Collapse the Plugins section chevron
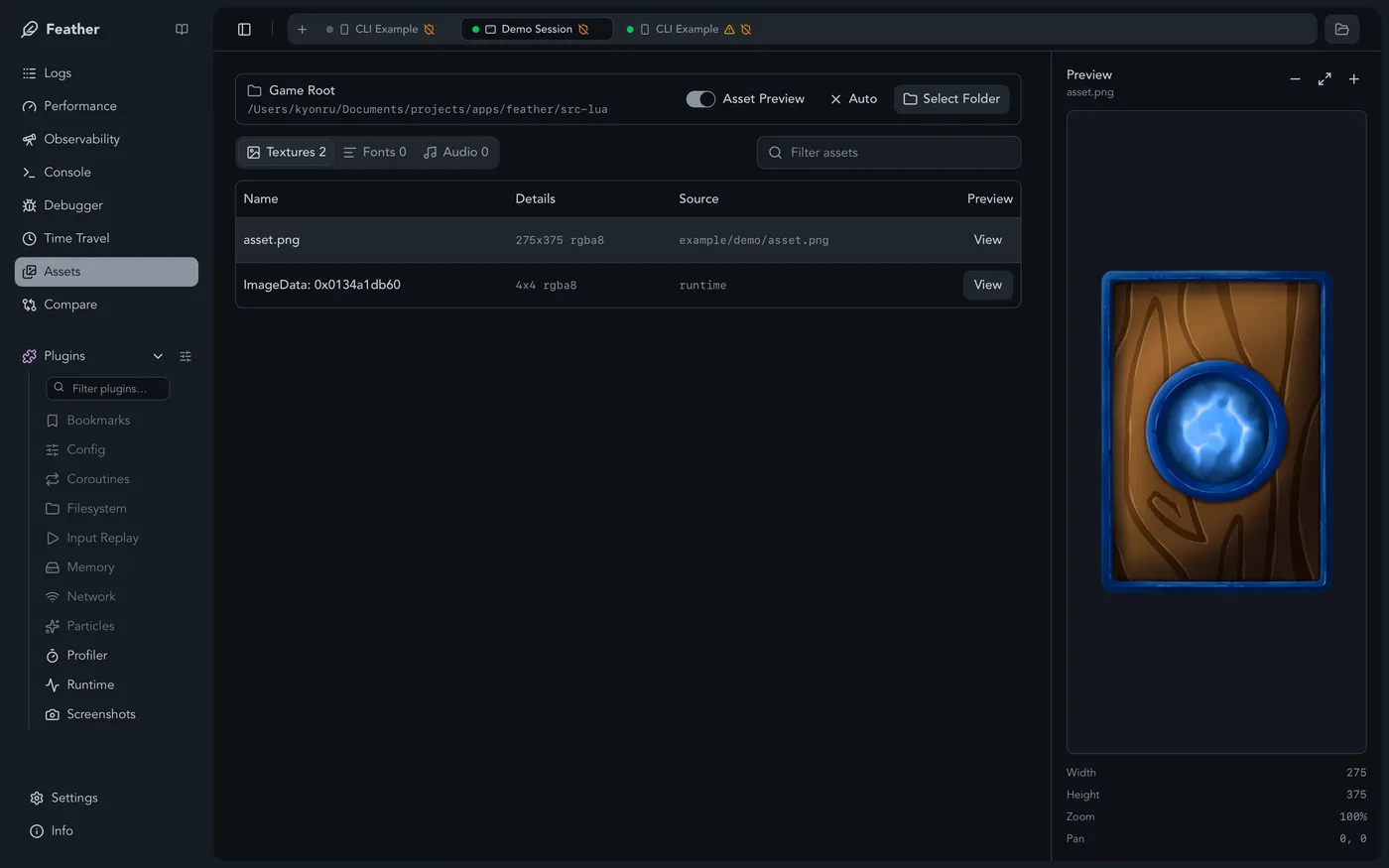 pos(158,356)
